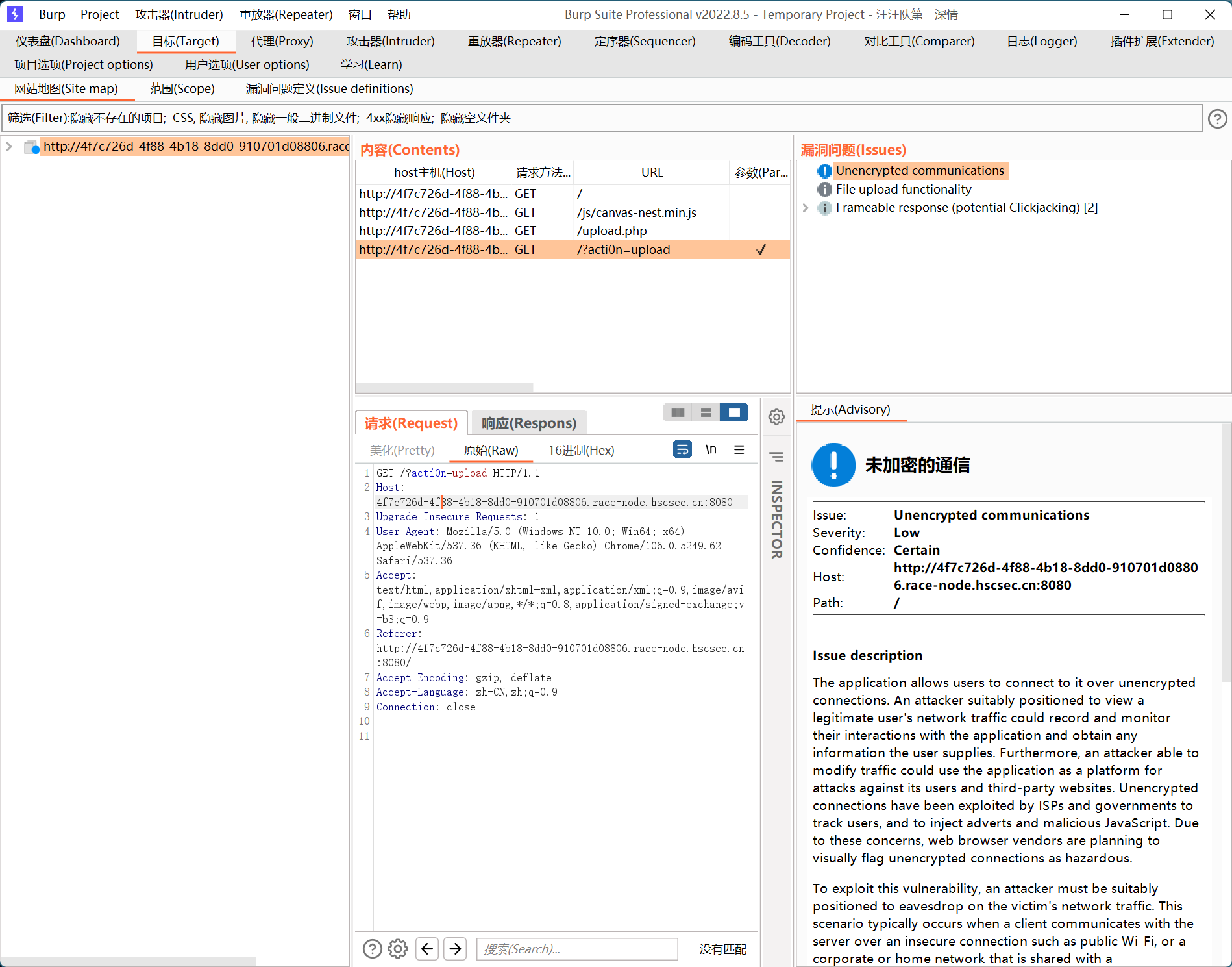Switch to the 定序器(Sequencer) tab
The width and height of the screenshot is (1232, 967).
tap(645, 42)
